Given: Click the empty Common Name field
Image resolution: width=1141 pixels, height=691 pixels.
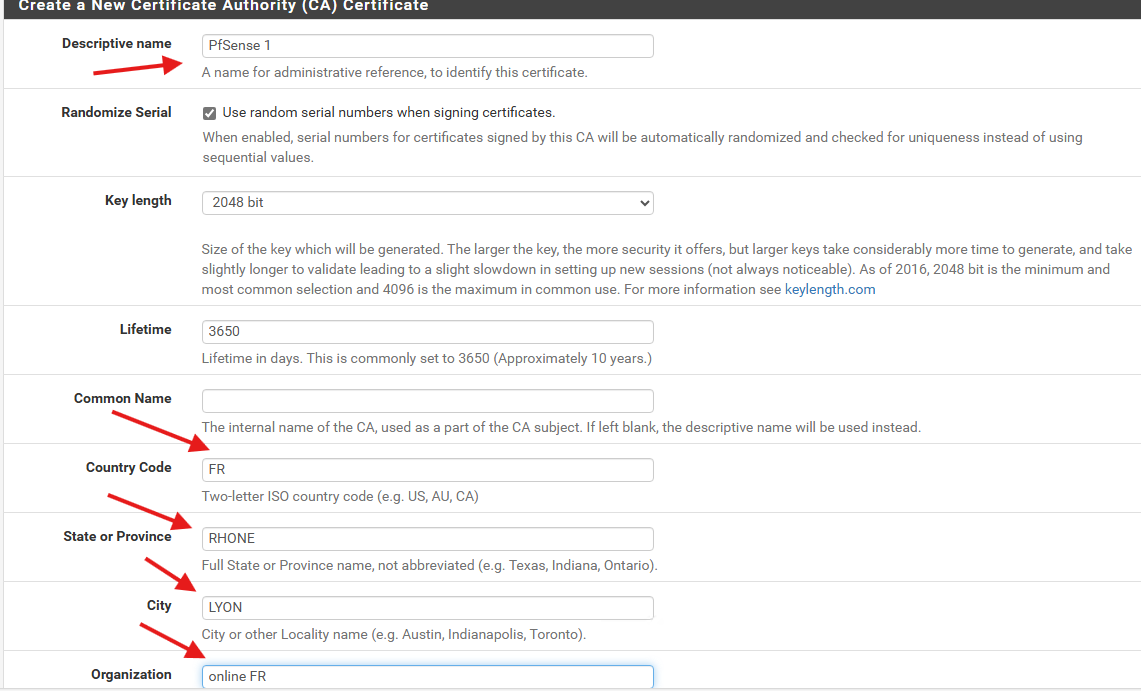Looking at the screenshot, I should (427, 401).
